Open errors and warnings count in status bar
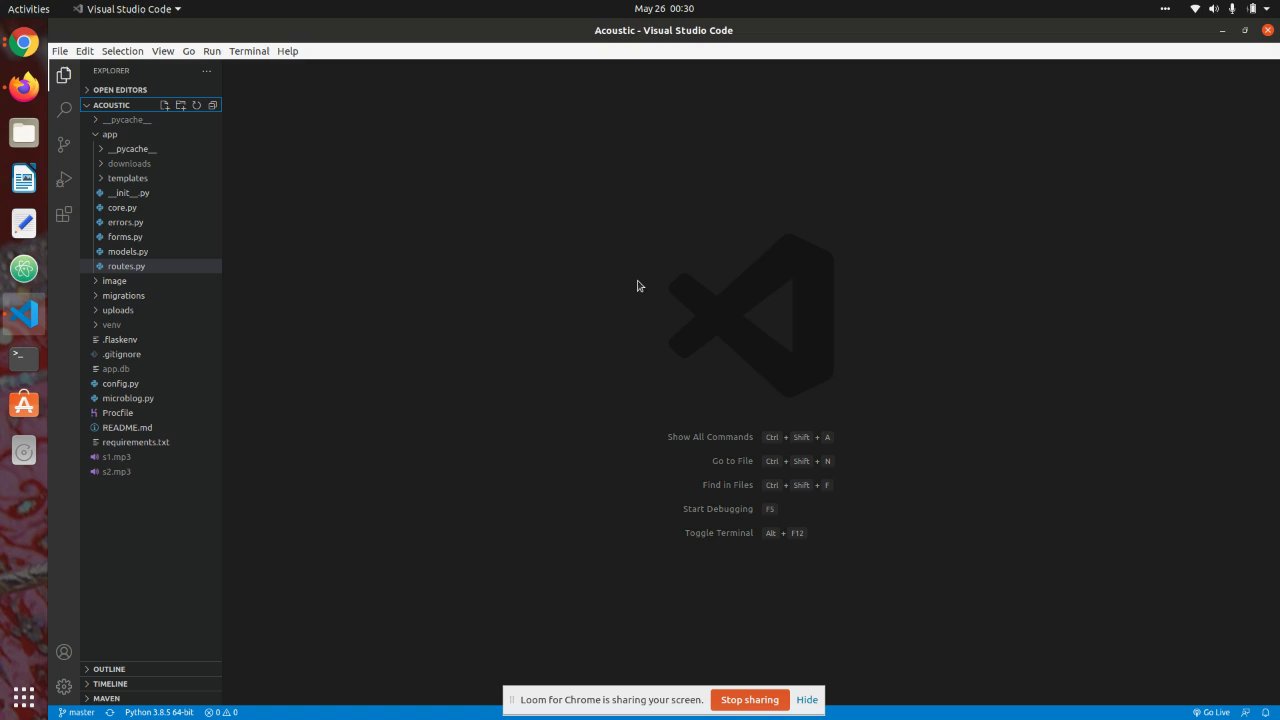 coord(221,713)
